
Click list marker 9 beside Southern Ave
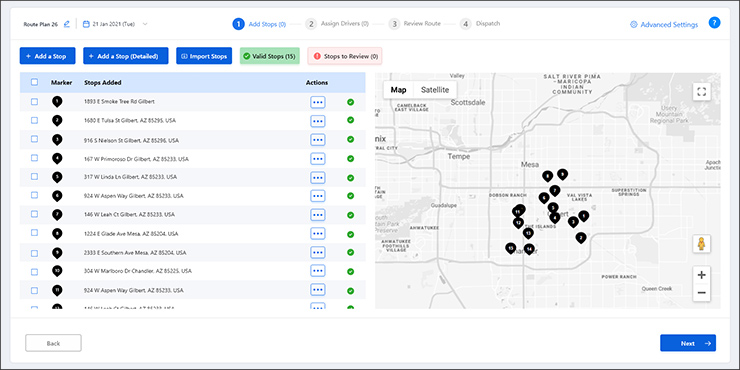click(57, 252)
